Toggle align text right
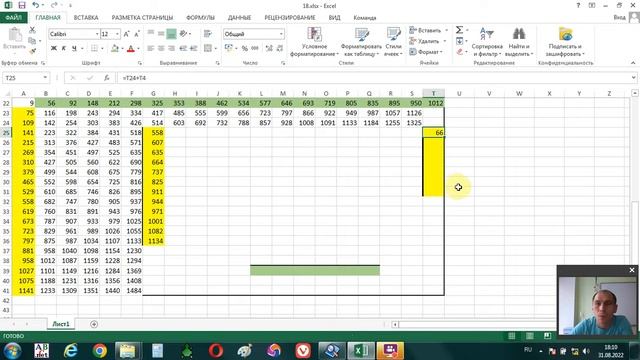640x360 pixels. pyautogui.click(x=171, y=48)
